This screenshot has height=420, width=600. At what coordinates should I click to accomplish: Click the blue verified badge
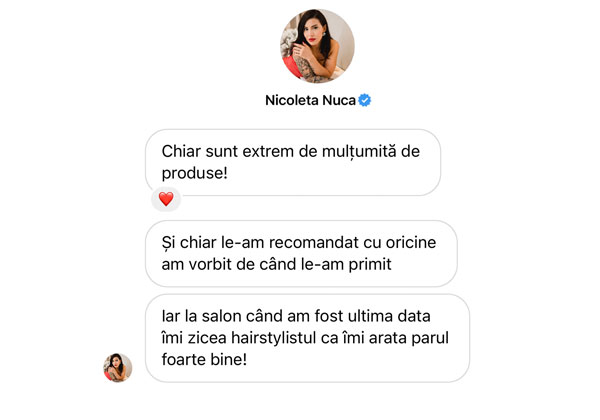(x=364, y=100)
